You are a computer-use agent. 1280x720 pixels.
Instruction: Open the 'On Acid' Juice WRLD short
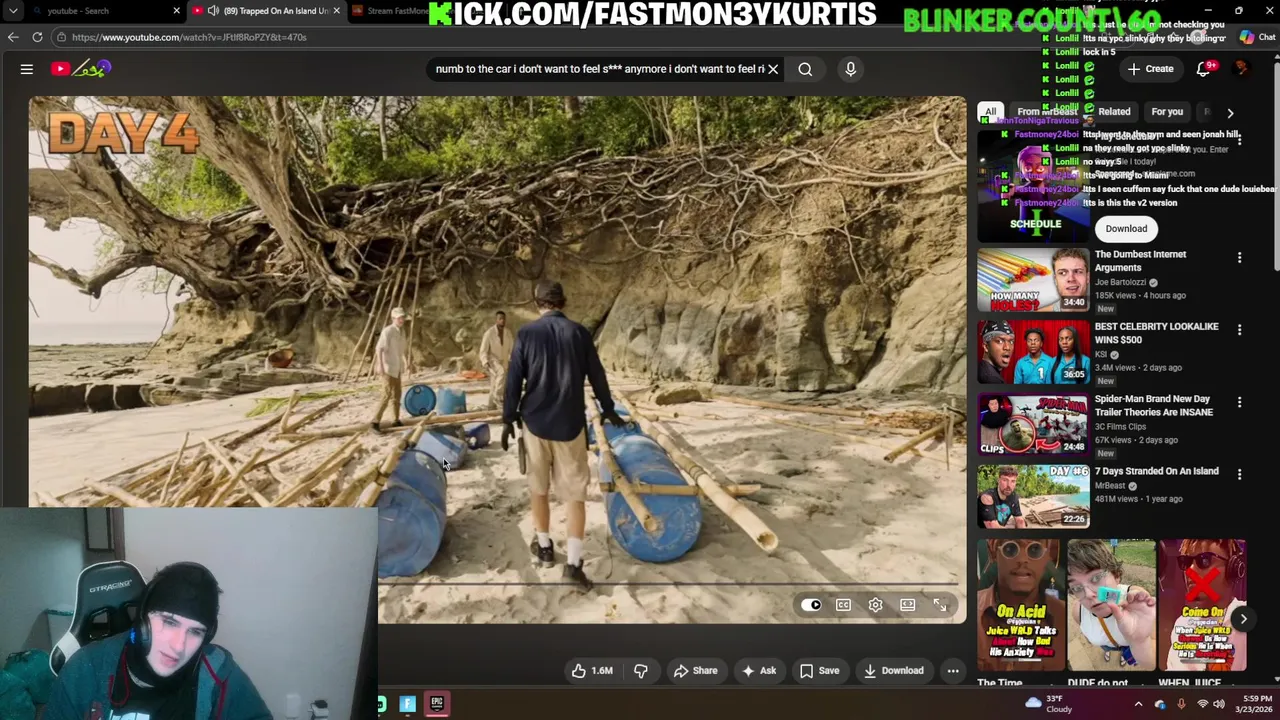pyautogui.click(x=1020, y=605)
